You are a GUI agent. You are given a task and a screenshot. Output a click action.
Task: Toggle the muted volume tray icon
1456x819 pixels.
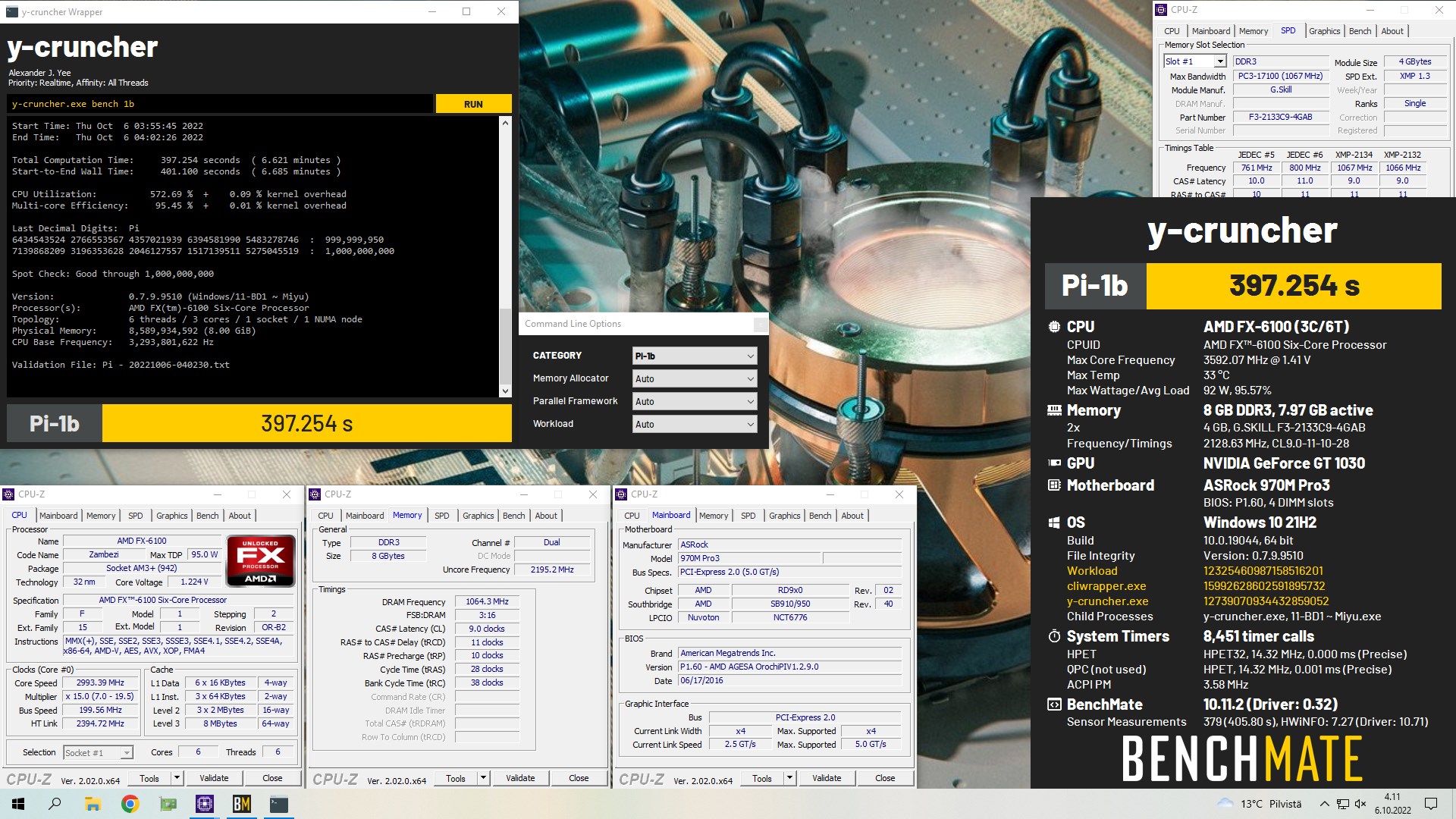[x=1360, y=804]
